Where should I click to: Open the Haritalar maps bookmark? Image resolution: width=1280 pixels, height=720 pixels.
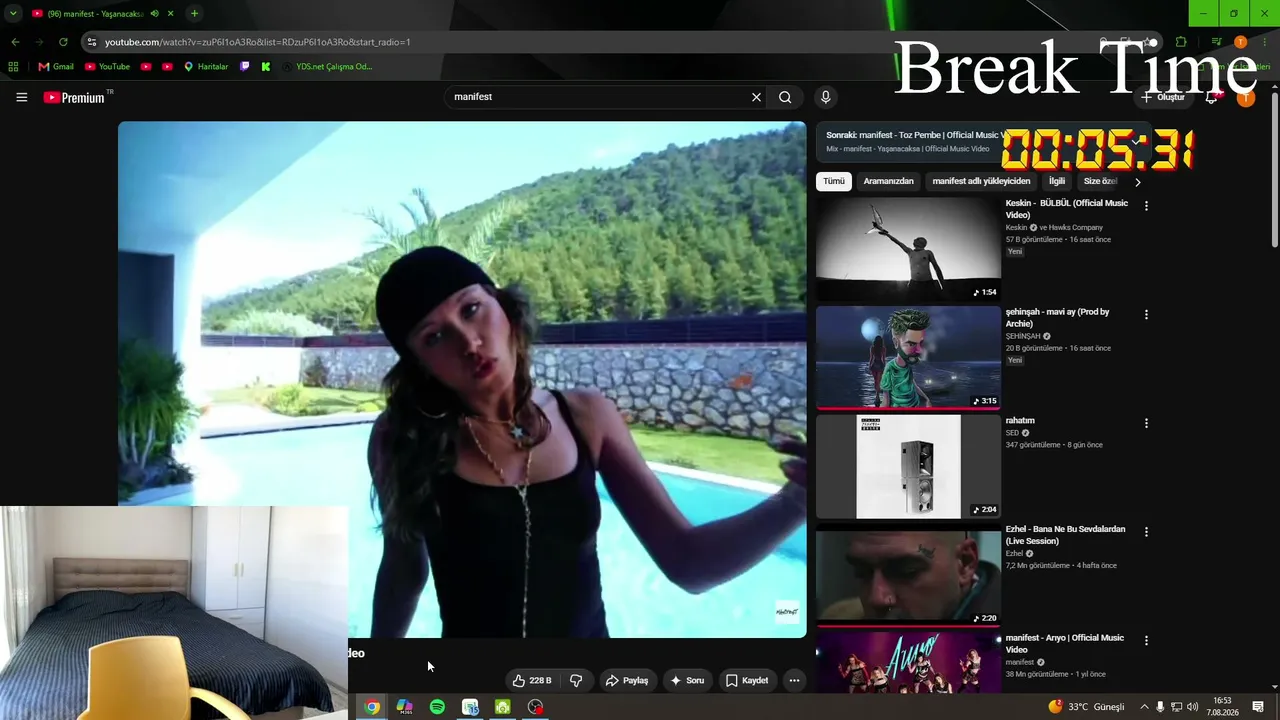[x=206, y=67]
